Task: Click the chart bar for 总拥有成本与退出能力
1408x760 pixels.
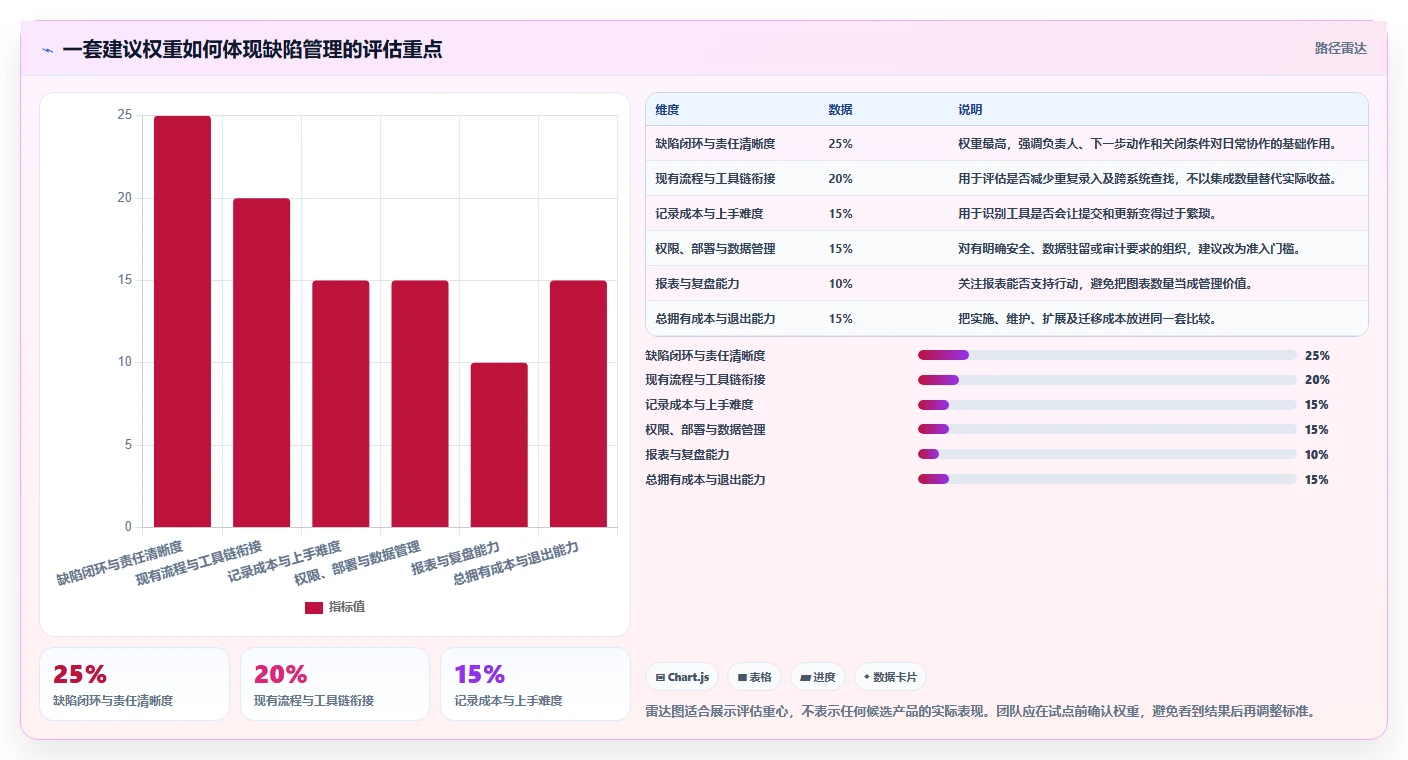Action: click(578, 404)
